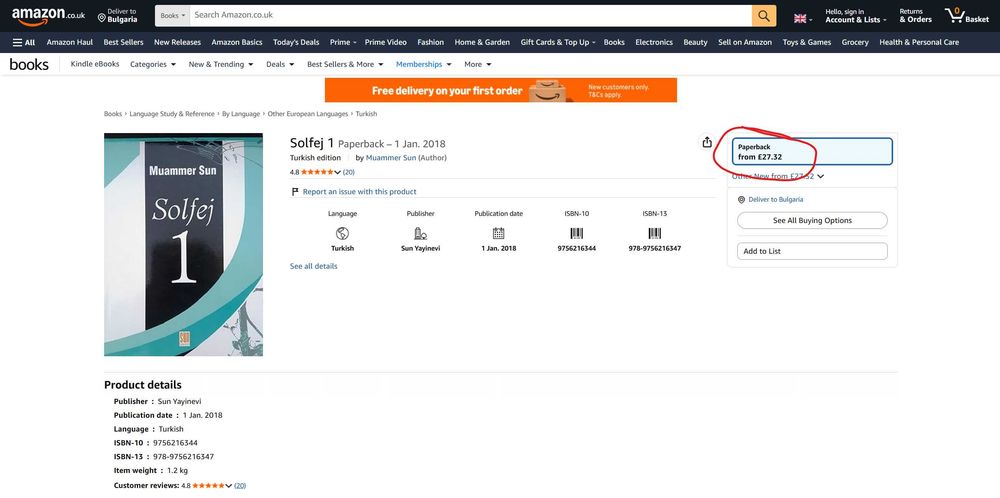The height and width of the screenshot is (498, 1000).
Task: Open Amazon Basics in navigation bar
Action: 237,42
